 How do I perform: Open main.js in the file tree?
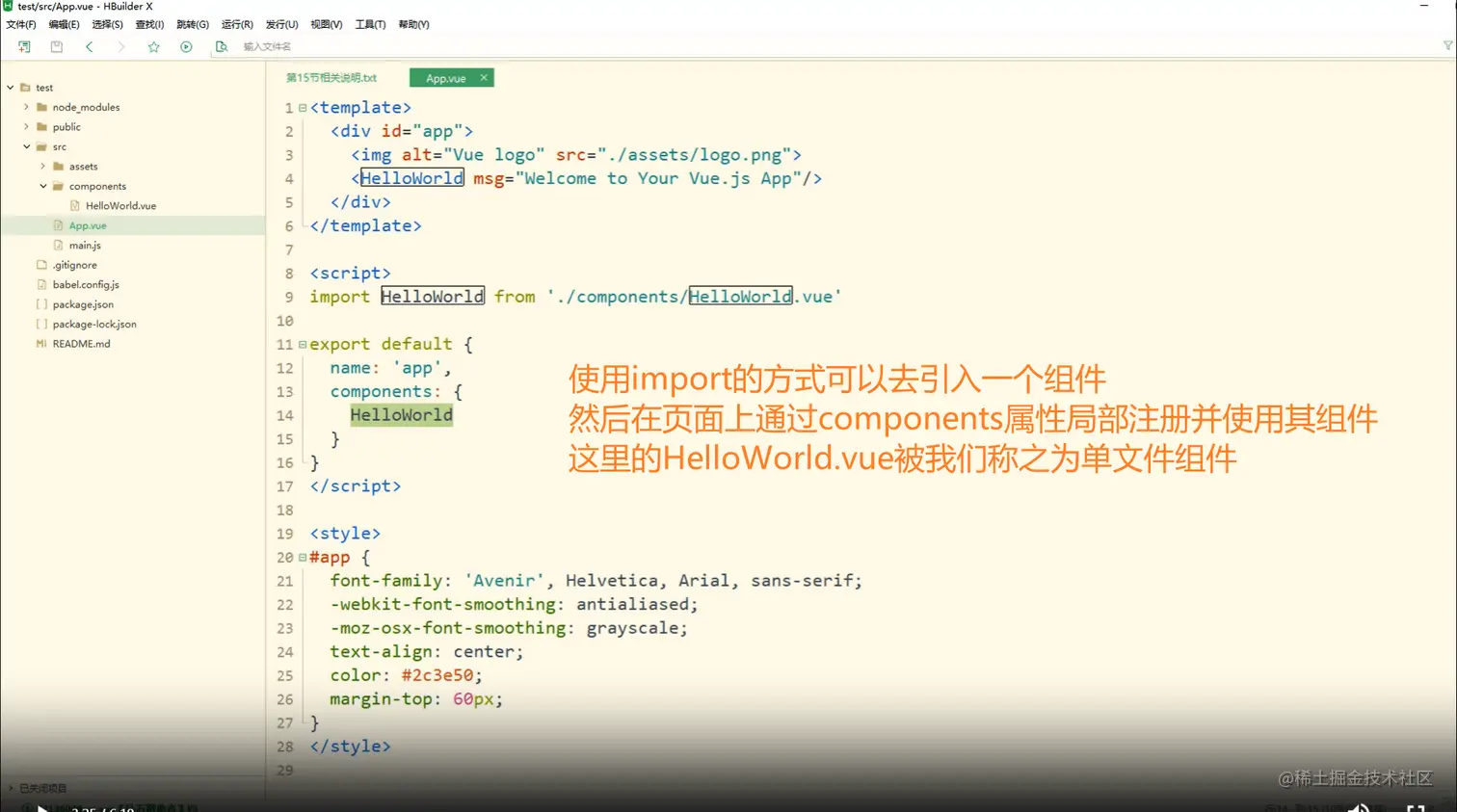85,245
